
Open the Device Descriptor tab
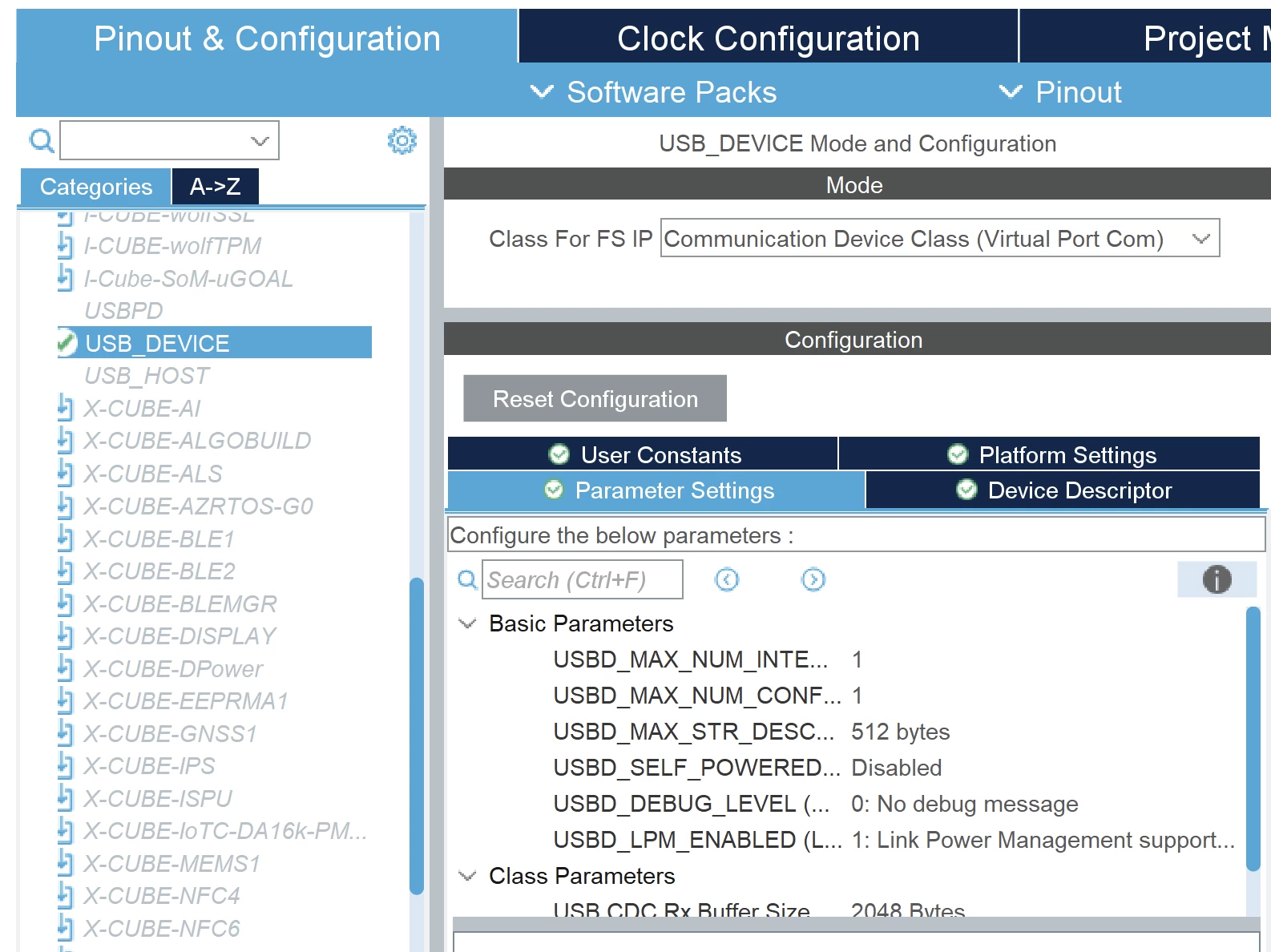(1063, 490)
